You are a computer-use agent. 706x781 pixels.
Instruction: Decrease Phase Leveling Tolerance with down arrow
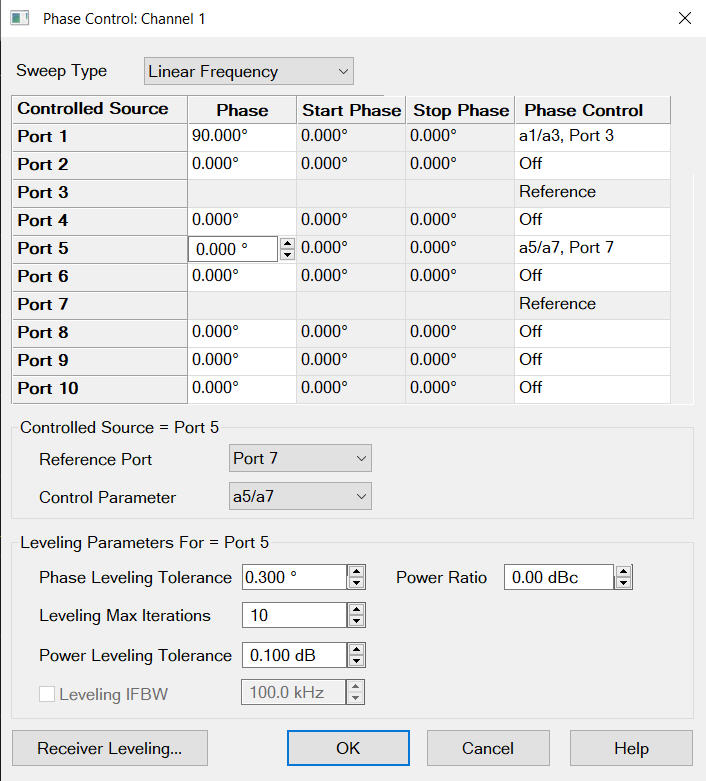pos(356,583)
